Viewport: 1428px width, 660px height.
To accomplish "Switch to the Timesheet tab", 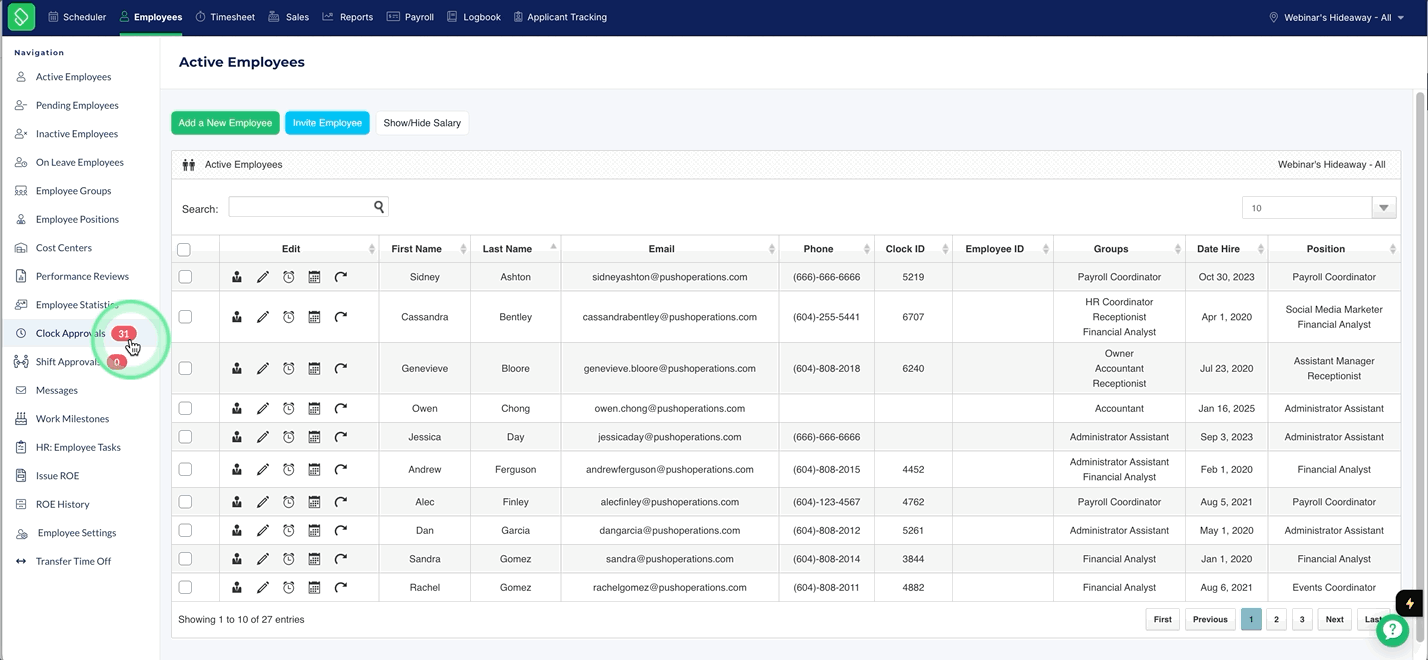I will coord(225,17).
